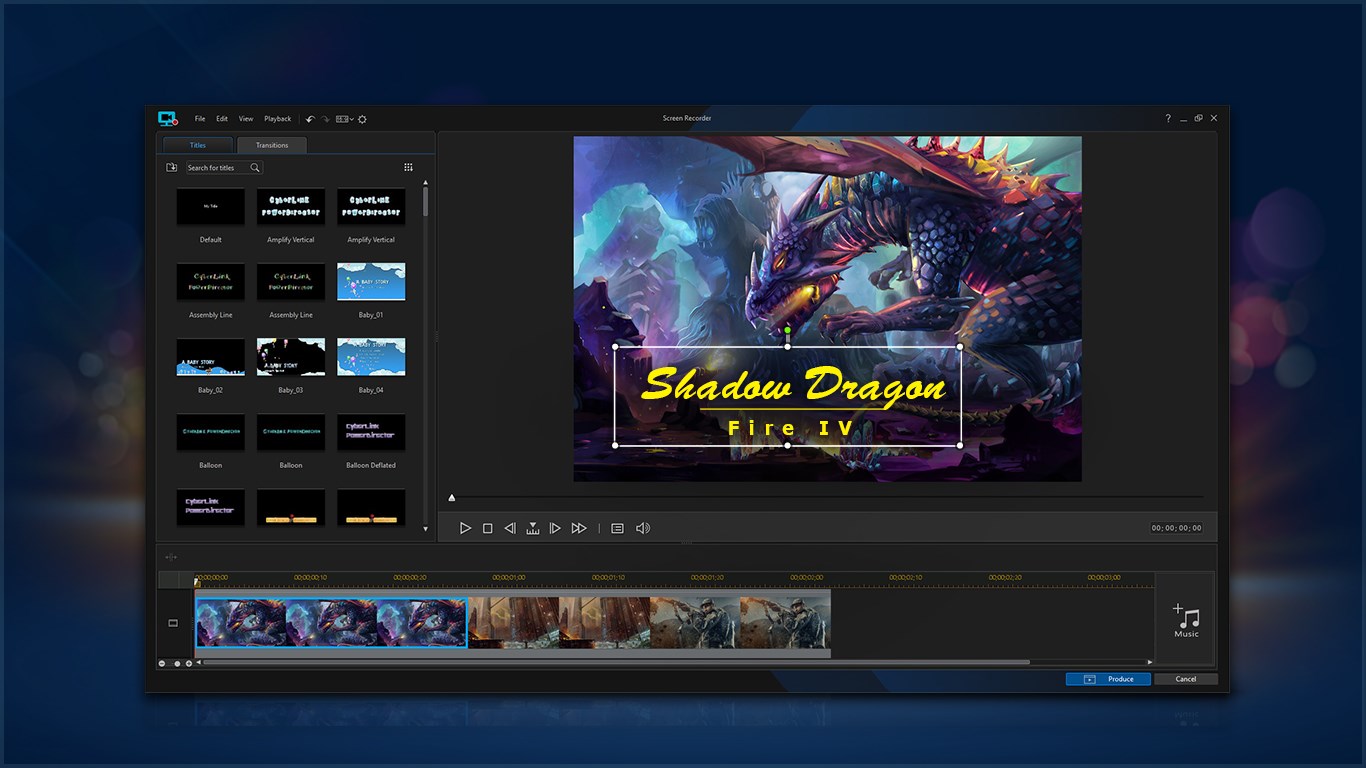Click the titles list scroll up arrow

[426, 183]
